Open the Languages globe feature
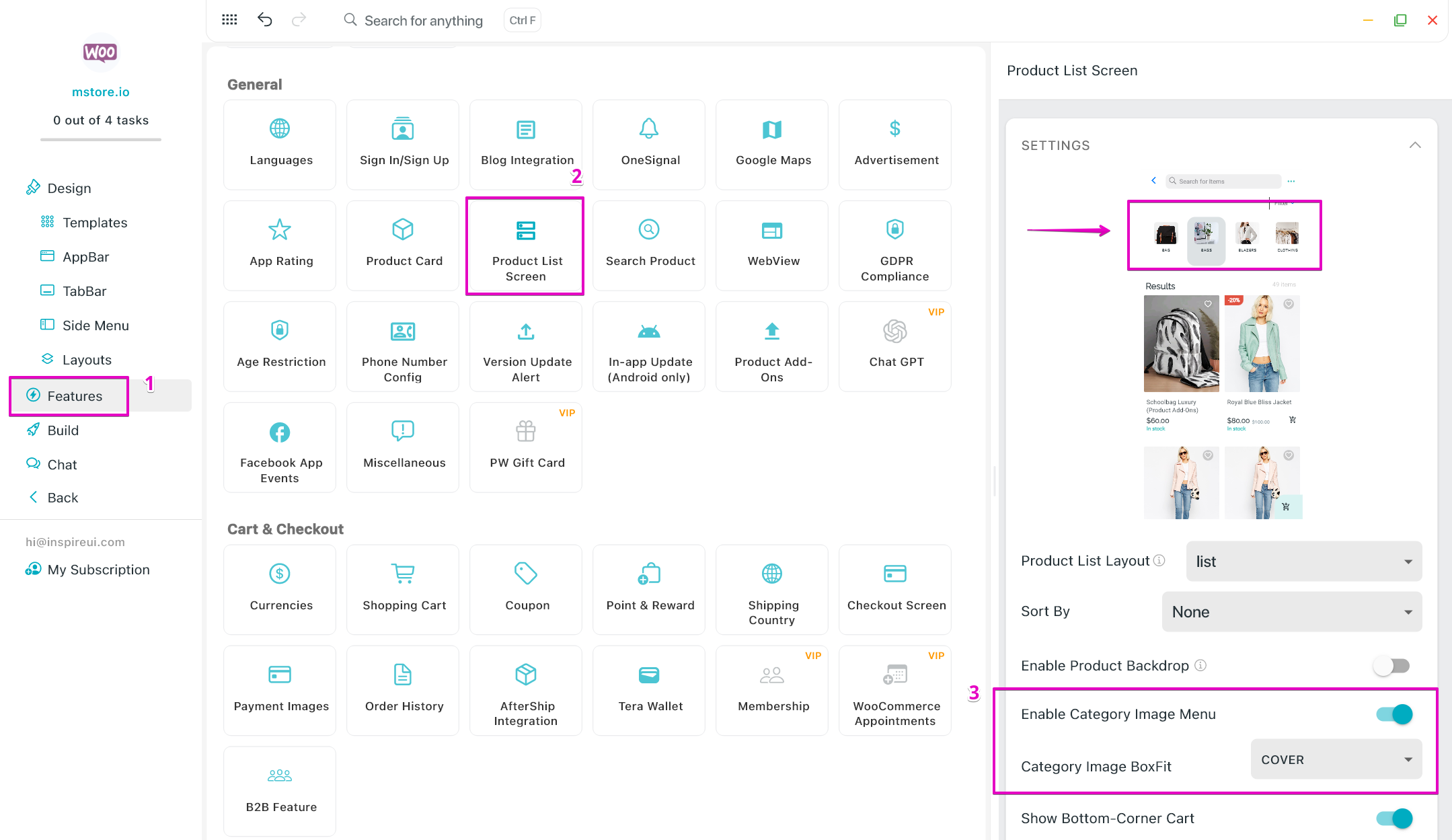1452x840 pixels. pyautogui.click(x=280, y=144)
